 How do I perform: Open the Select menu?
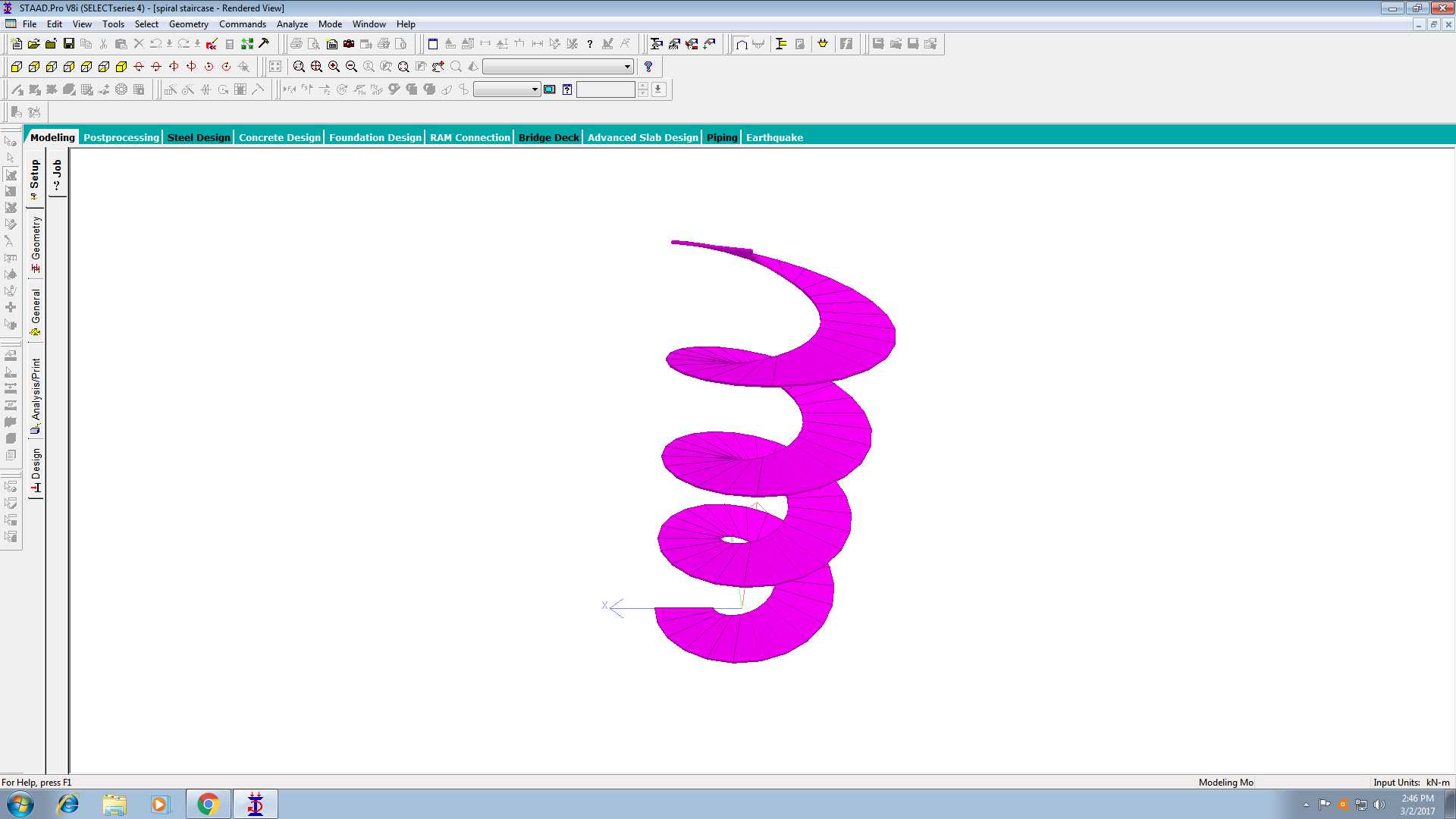(146, 24)
